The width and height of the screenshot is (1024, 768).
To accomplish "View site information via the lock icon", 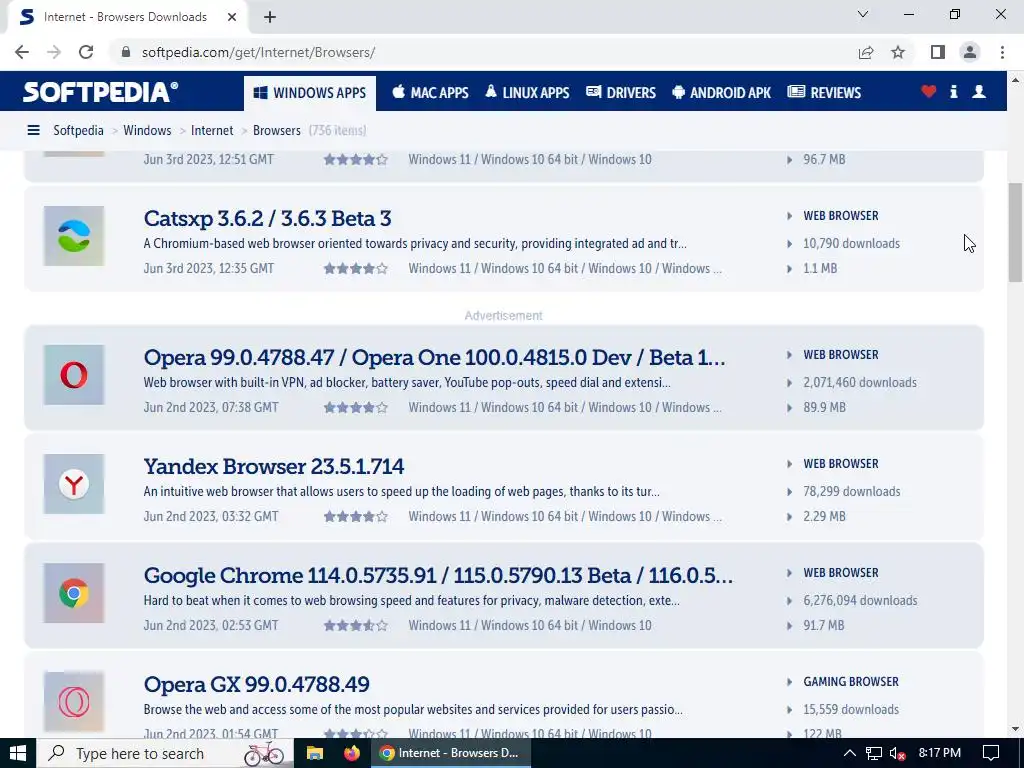I will point(126,52).
